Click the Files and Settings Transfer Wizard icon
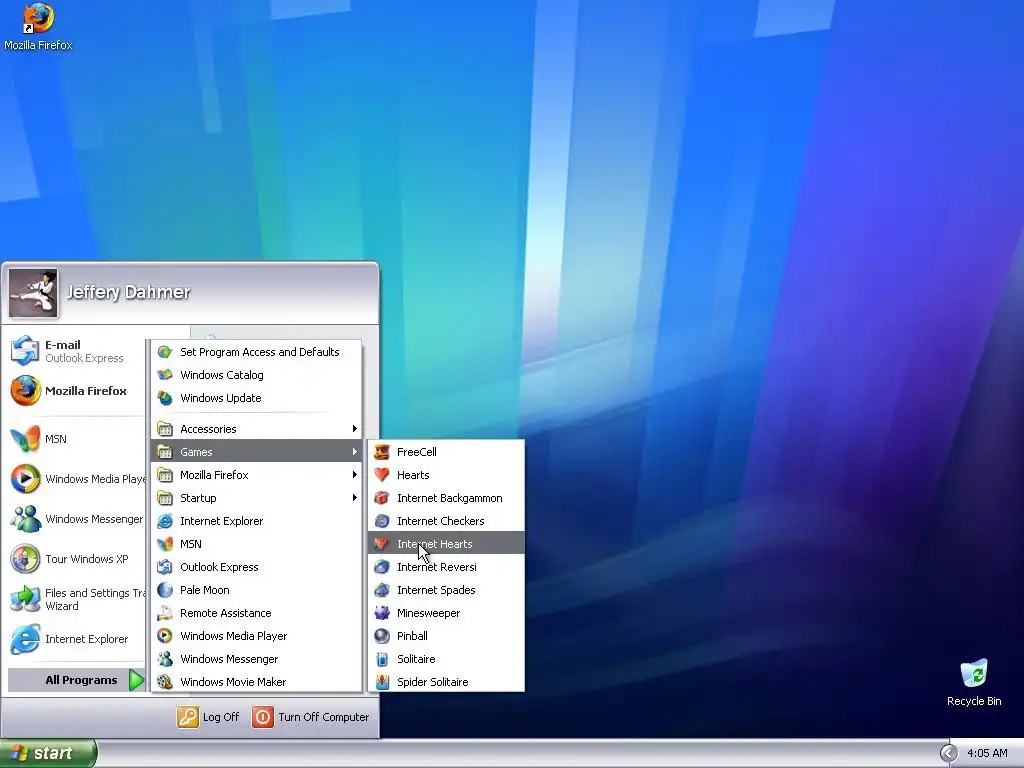 point(25,599)
